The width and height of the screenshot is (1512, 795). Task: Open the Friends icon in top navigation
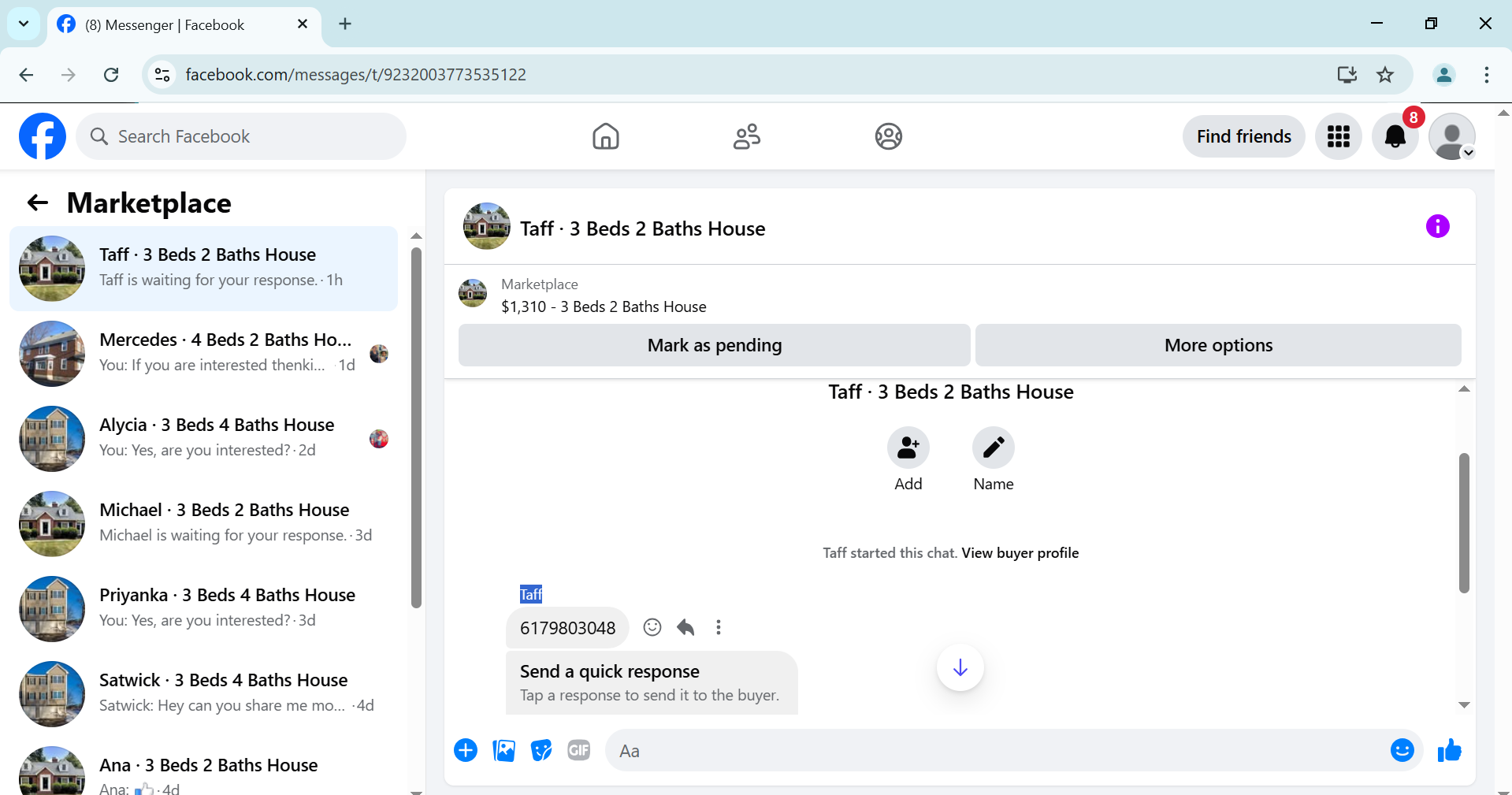(x=746, y=136)
